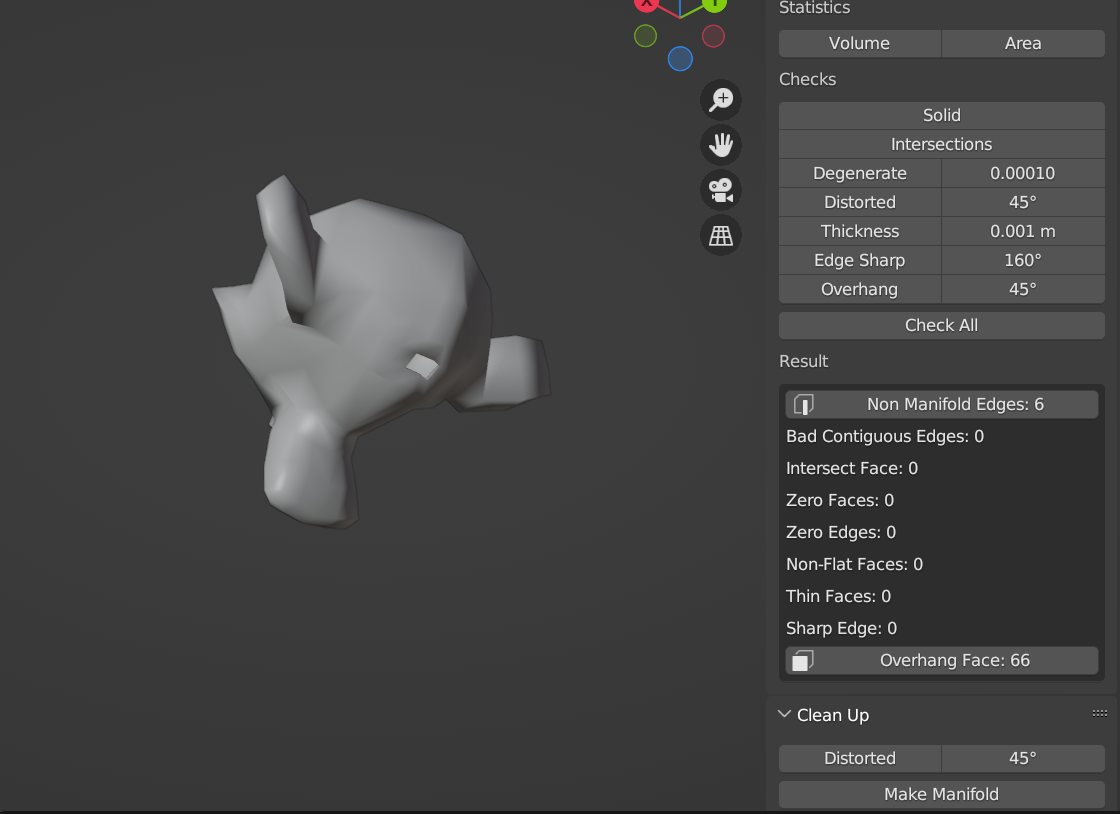Click the green Y axis gizmo ball
This screenshot has width=1120, height=814.
click(x=714, y=4)
